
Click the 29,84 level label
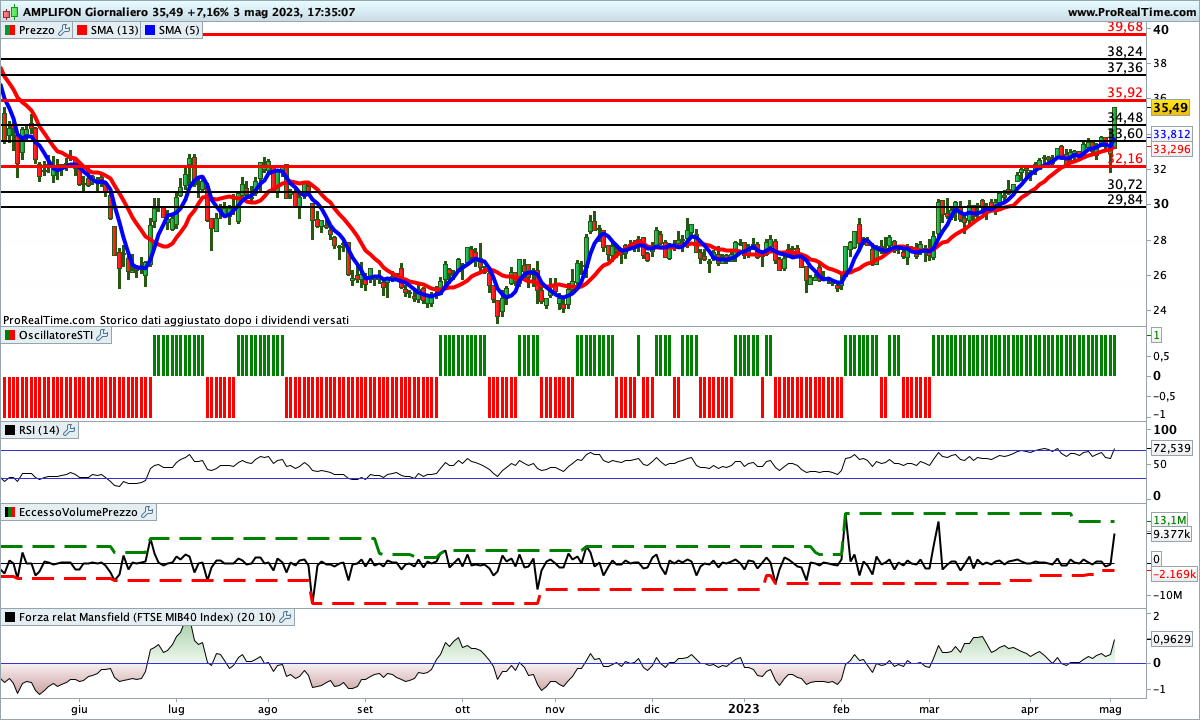pos(1126,200)
